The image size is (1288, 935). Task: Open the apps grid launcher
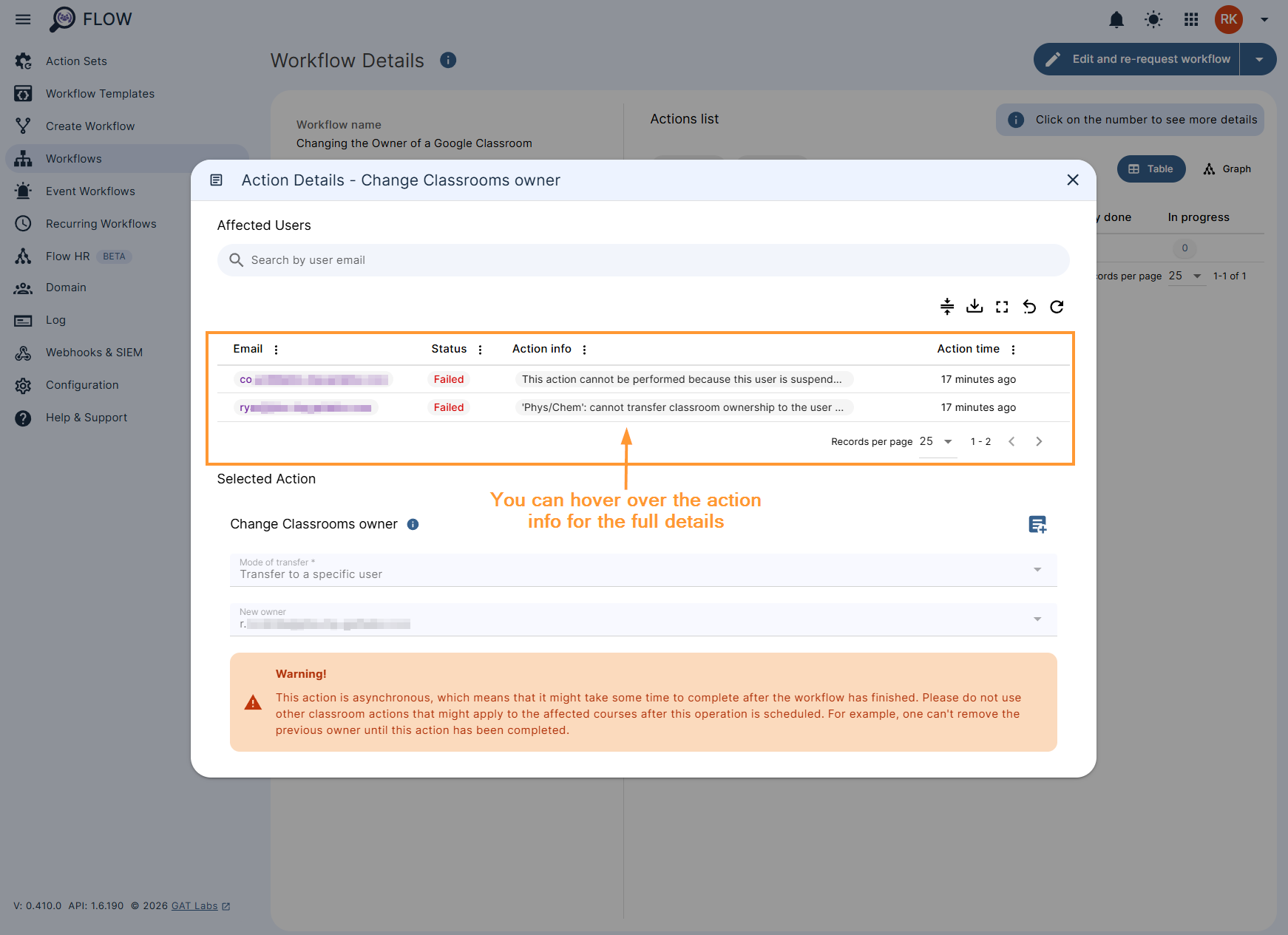tap(1190, 20)
